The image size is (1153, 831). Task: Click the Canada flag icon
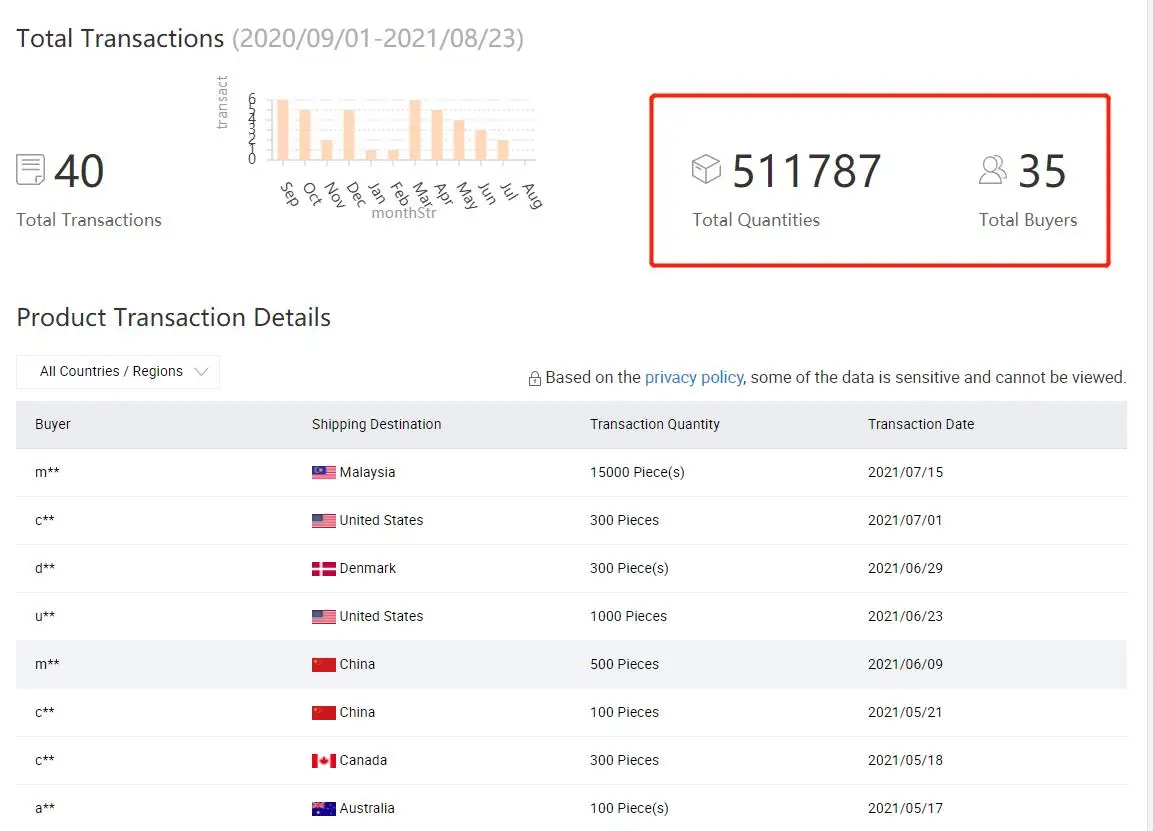tap(323, 760)
